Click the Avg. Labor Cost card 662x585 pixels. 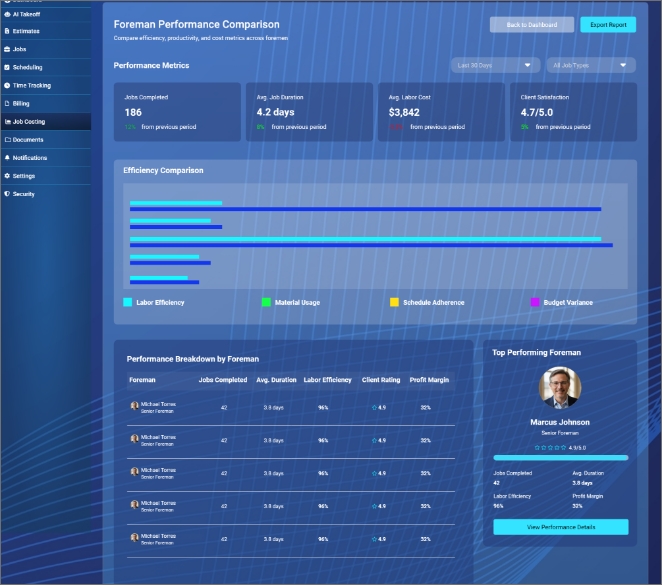(x=441, y=112)
